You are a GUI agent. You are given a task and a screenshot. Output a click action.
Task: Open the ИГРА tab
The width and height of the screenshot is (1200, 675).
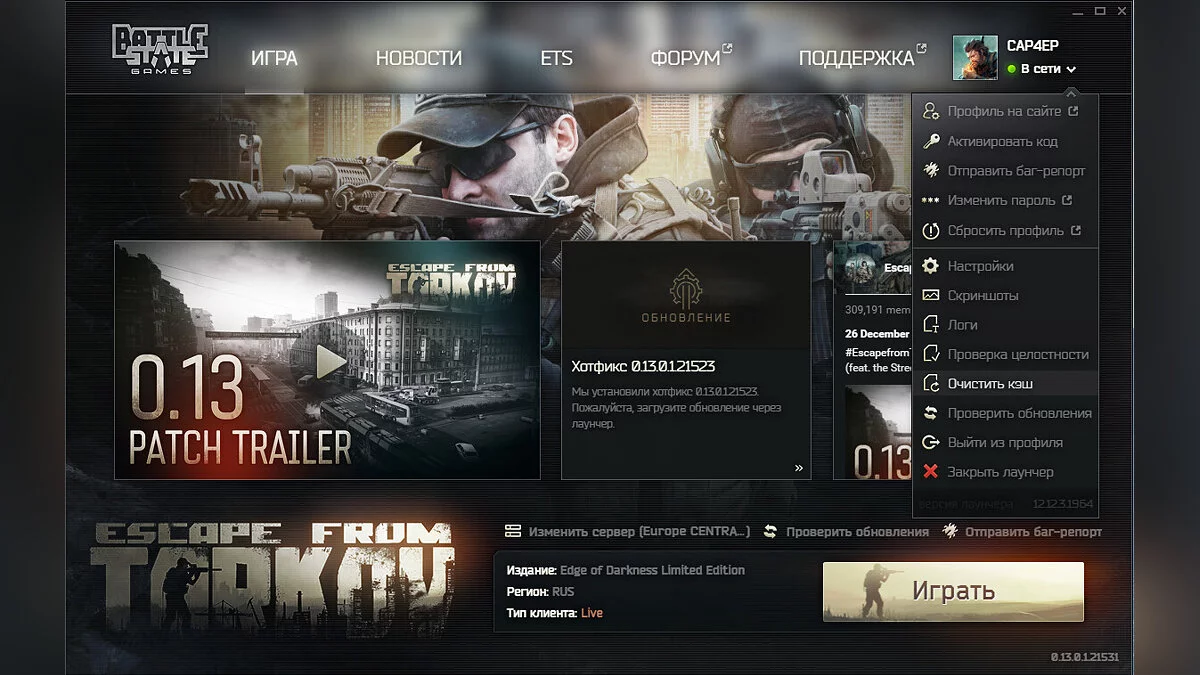(274, 58)
